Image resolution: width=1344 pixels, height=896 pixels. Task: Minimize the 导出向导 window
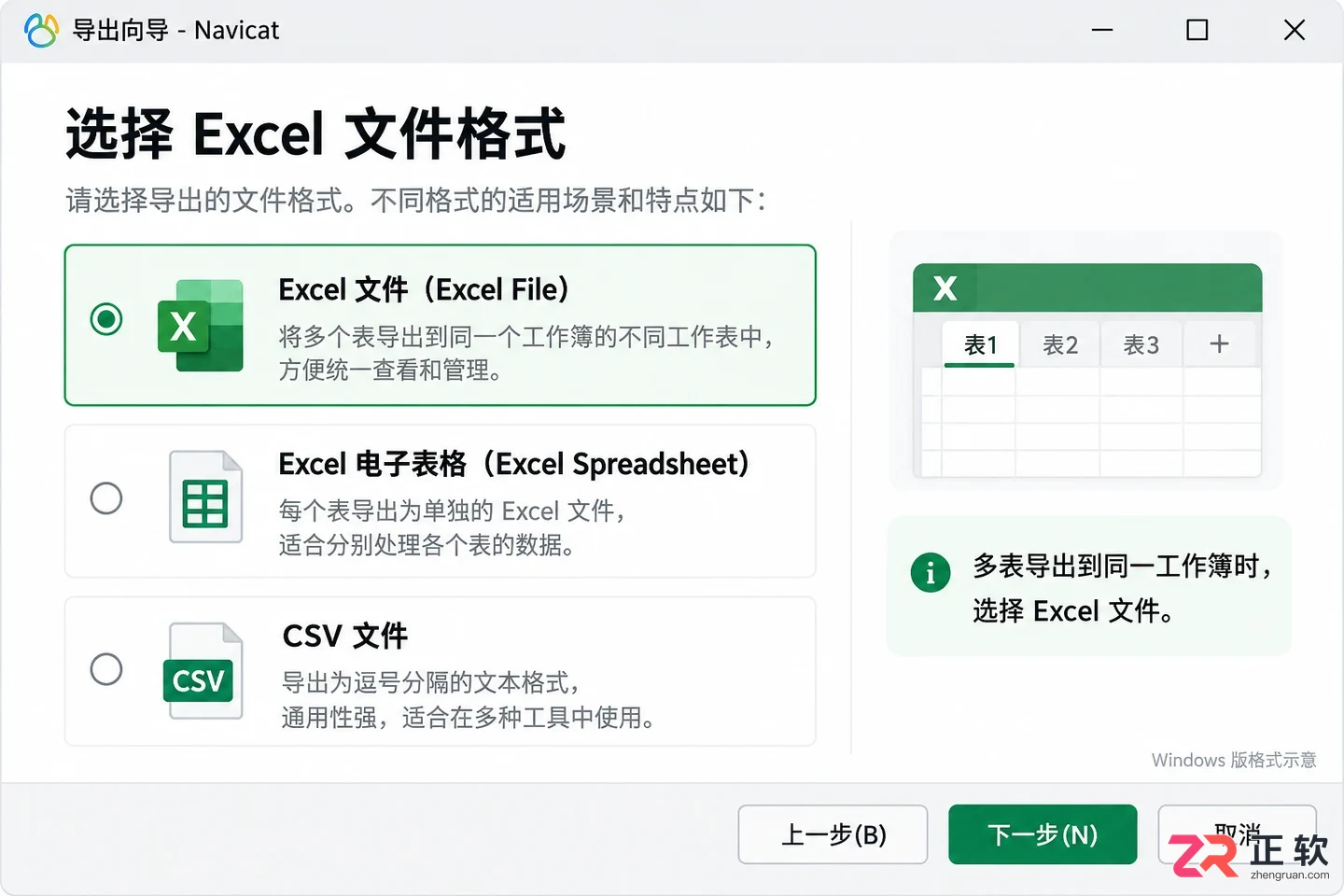(1102, 31)
